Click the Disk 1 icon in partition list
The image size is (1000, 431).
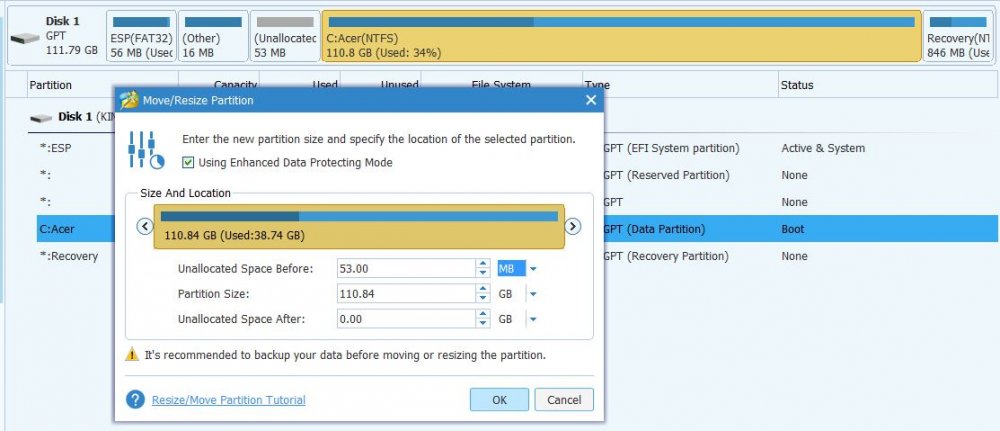tap(41, 117)
